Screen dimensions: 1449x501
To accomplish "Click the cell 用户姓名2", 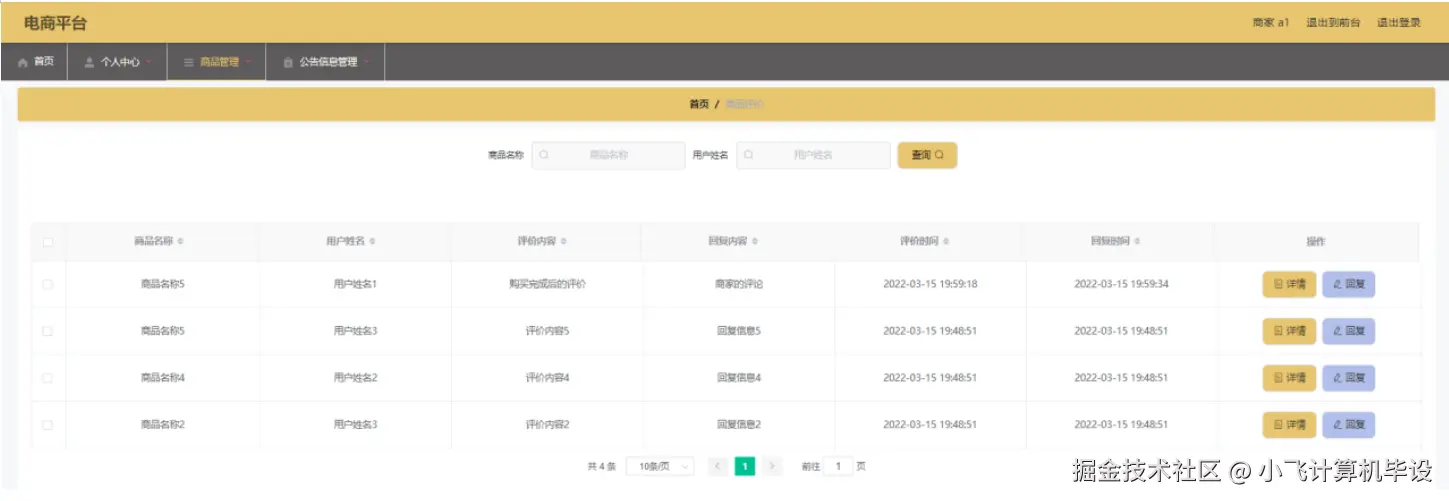I will click(355, 378).
